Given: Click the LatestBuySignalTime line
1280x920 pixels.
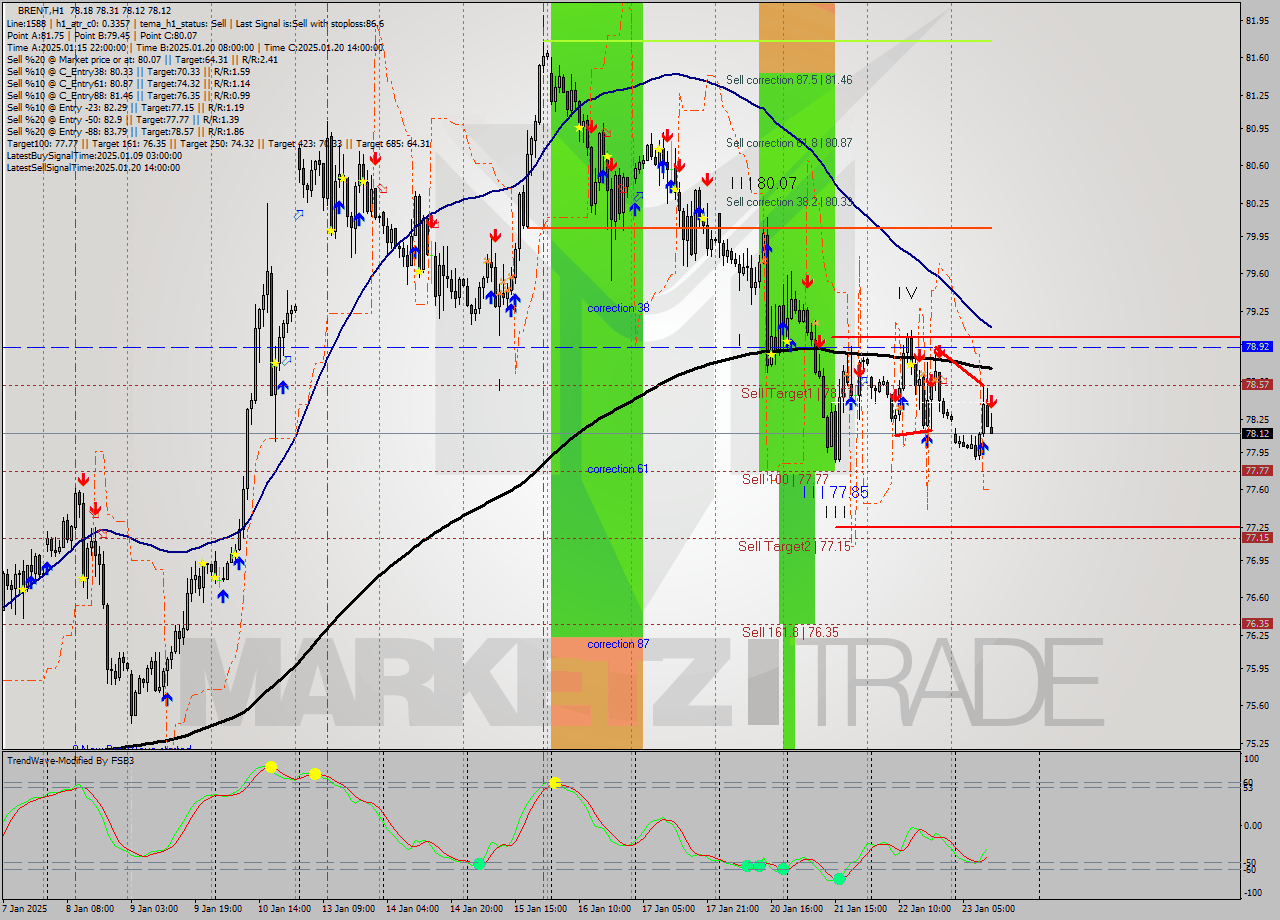Looking at the screenshot, I should point(94,155).
